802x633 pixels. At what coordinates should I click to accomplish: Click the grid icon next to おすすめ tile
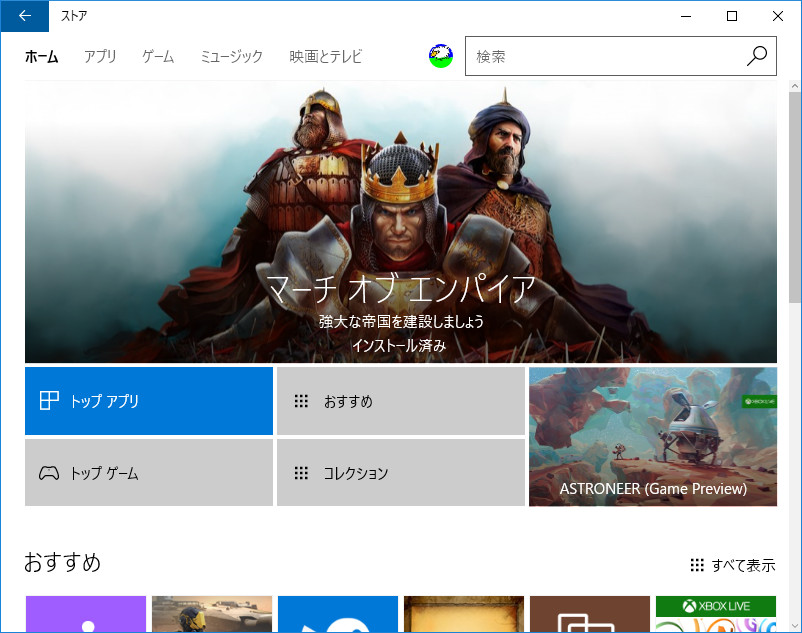(x=301, y=400)
